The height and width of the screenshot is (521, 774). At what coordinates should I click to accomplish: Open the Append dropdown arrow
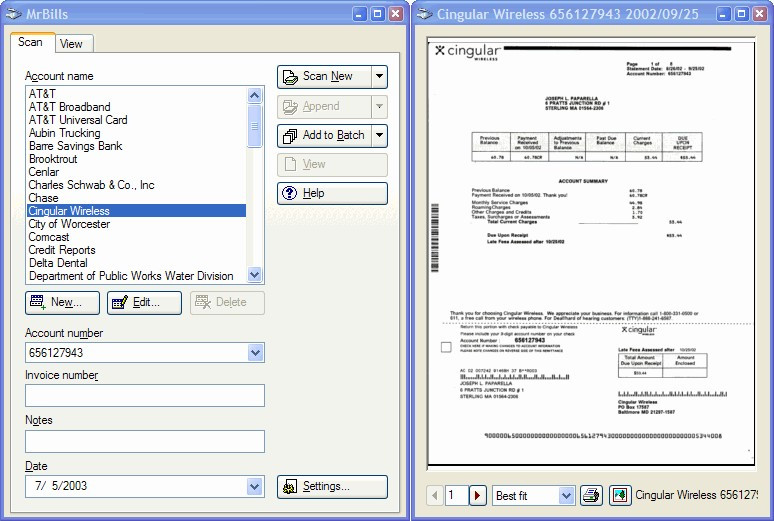(379, 107)
